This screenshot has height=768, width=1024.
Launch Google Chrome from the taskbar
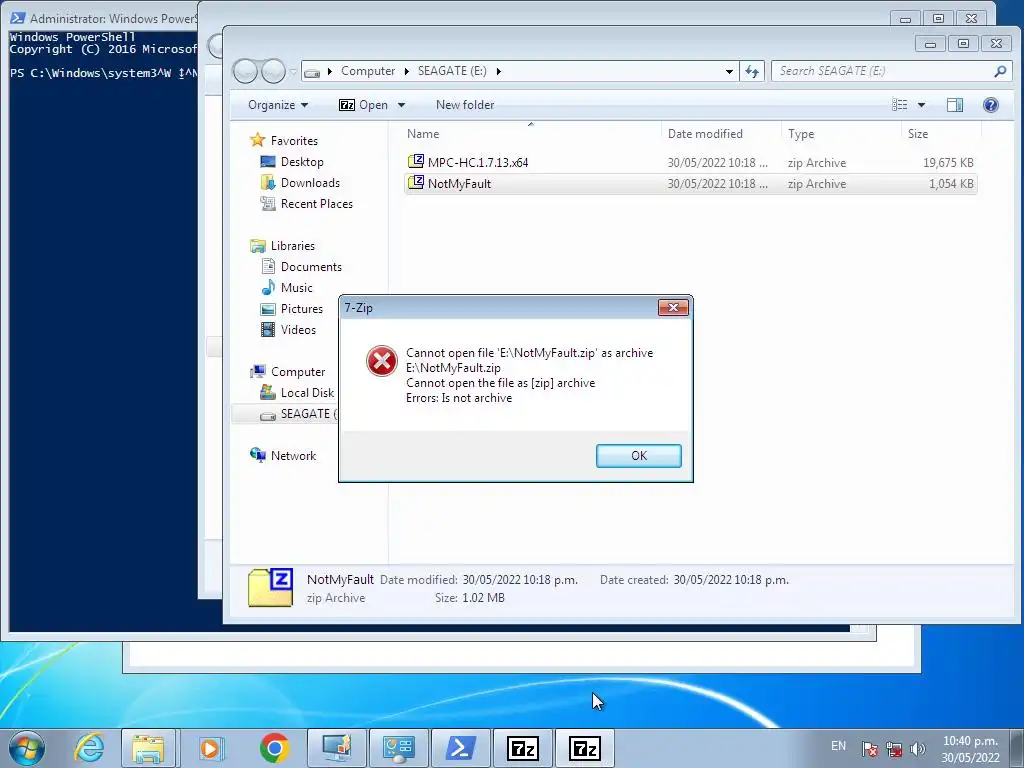click(x=274, y=748)
